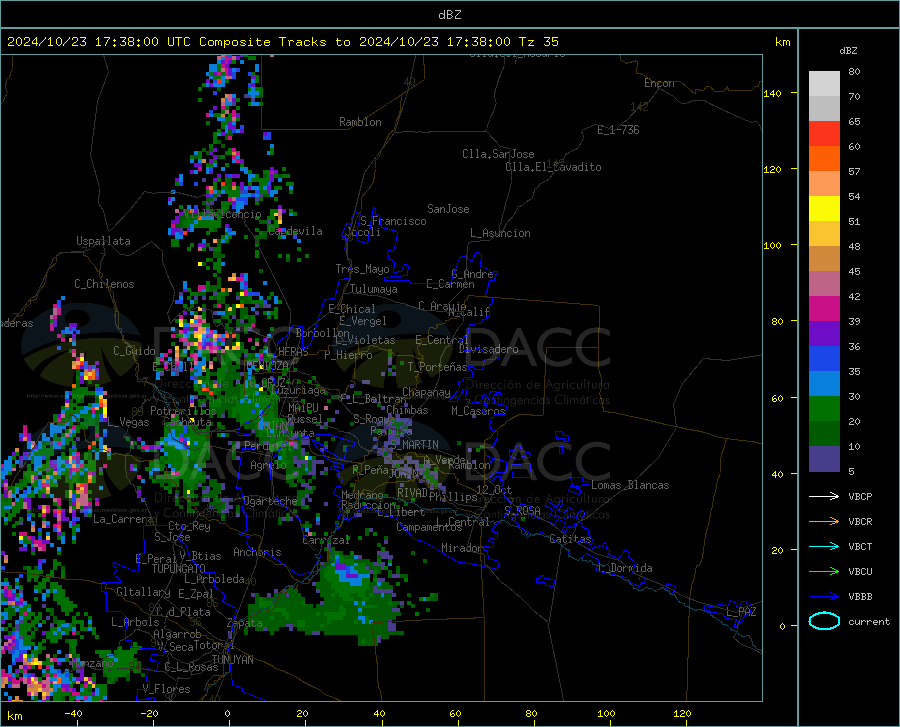Click the intense echo cluster near C_Guido

[x=88, y=371]
